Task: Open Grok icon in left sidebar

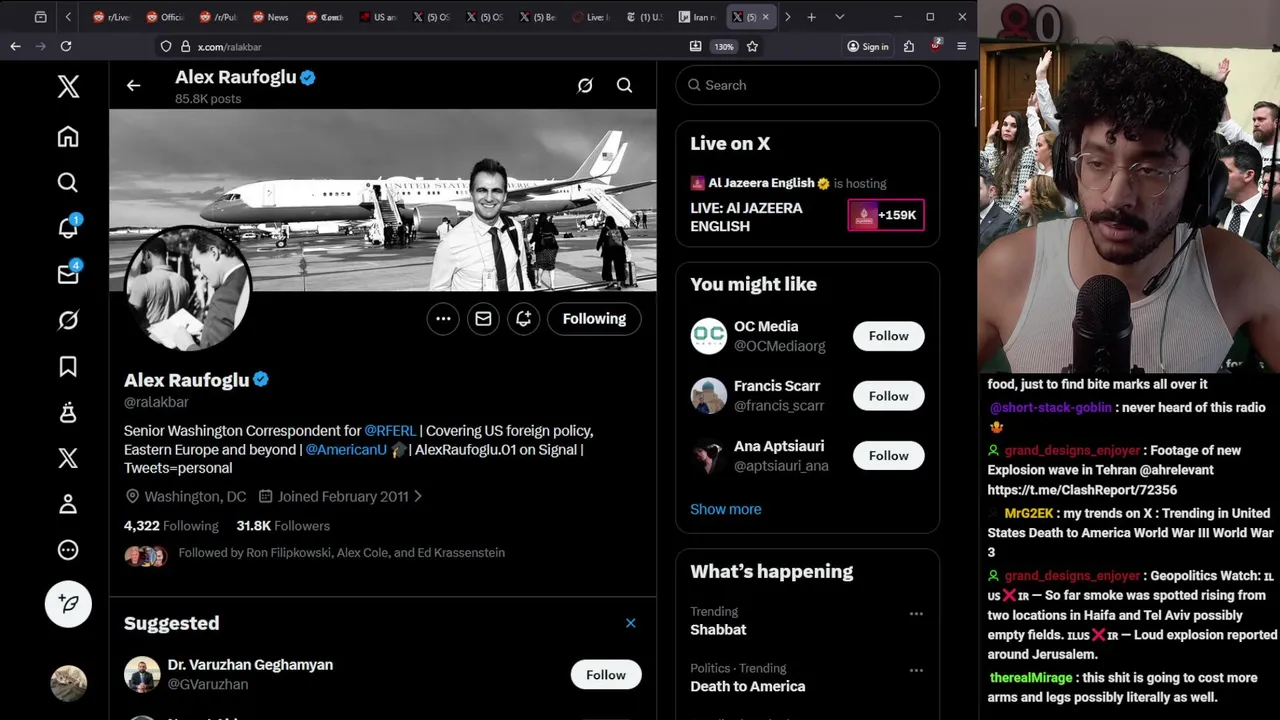Action: point(68,320)
